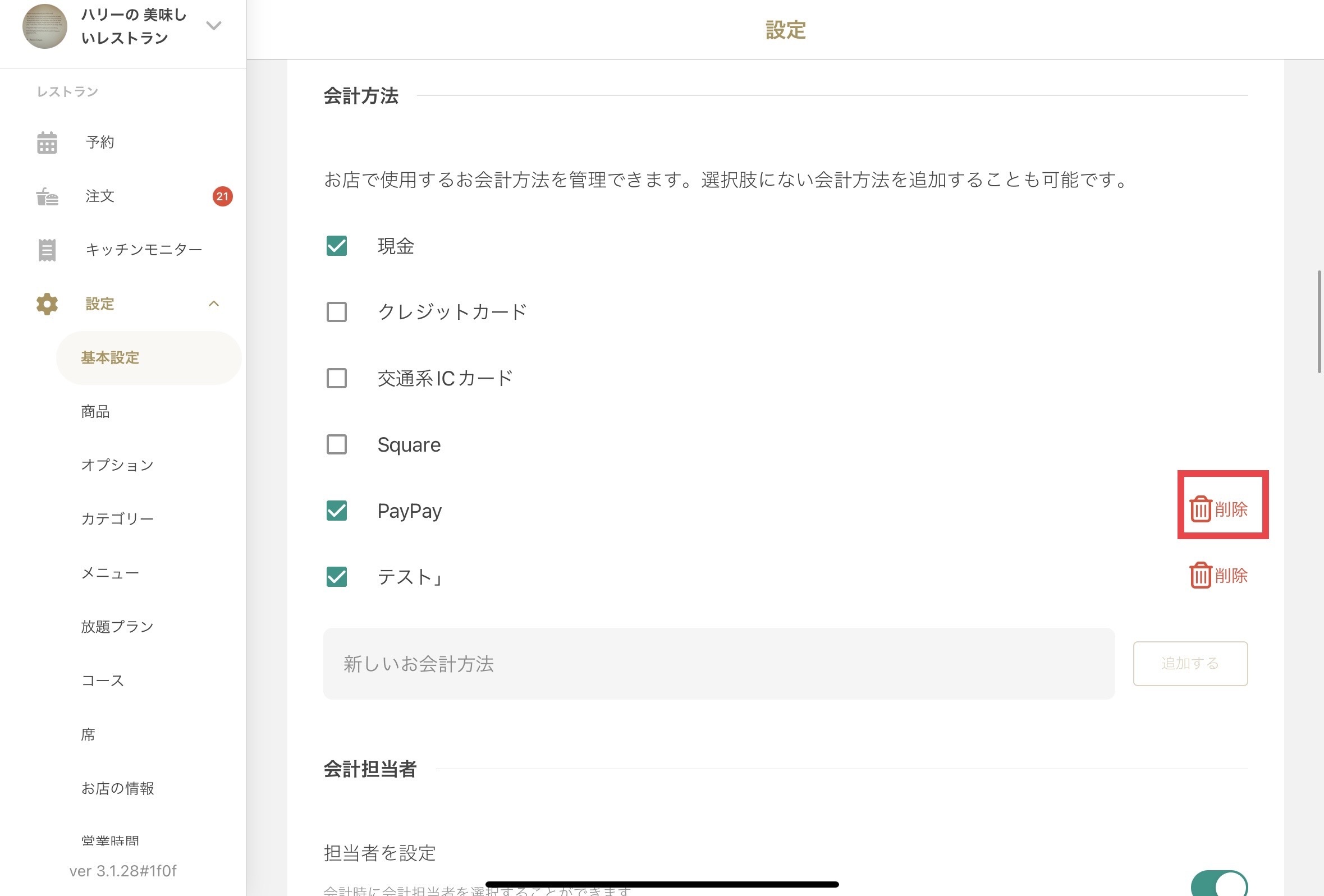Click the ハリーの美味しいレストラン name
Screen dimensions: 1324x896
point(135,26)
